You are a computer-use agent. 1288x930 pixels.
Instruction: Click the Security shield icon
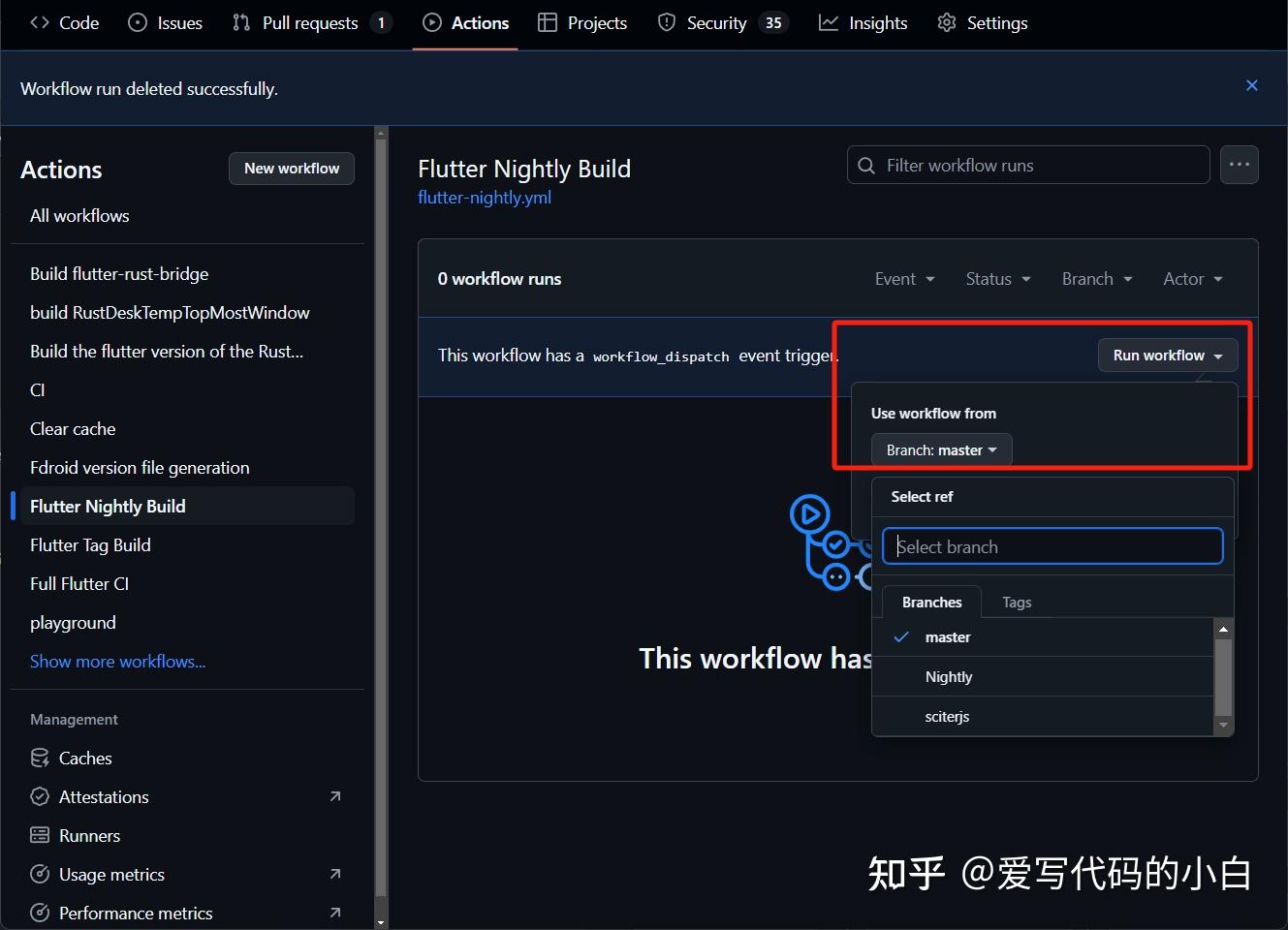pos(667,22)
